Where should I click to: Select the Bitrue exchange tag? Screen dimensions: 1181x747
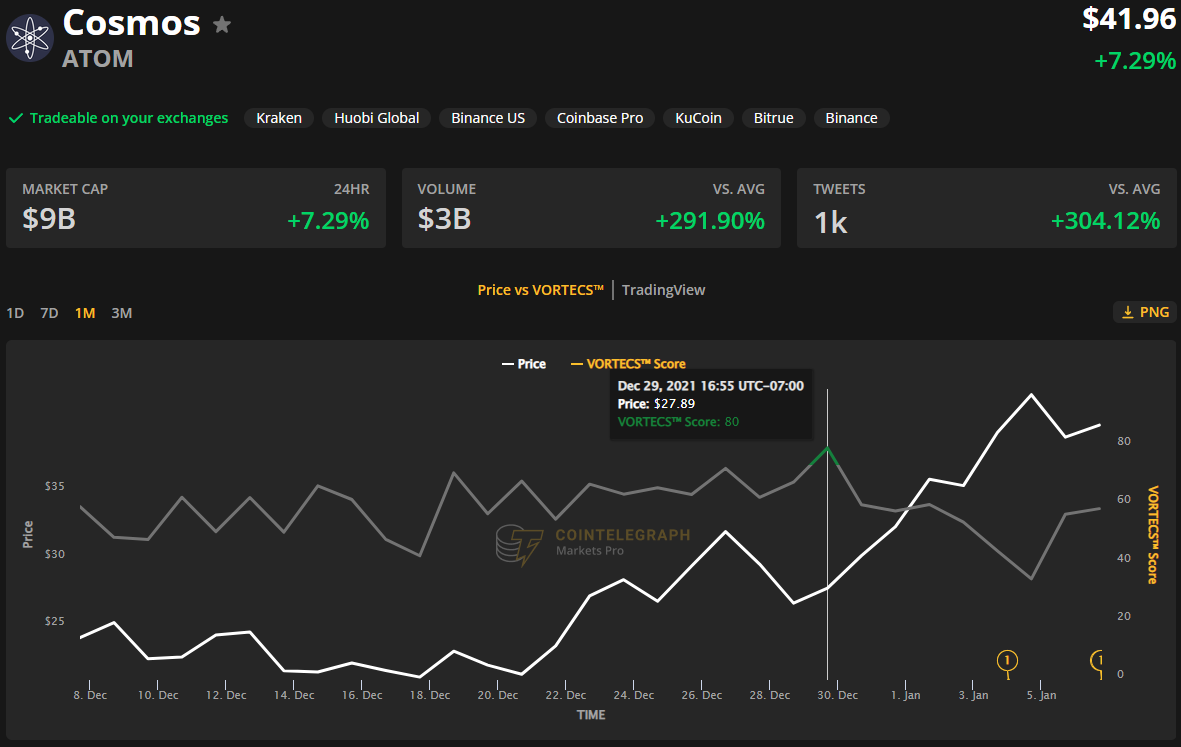[x=774, y=118]
